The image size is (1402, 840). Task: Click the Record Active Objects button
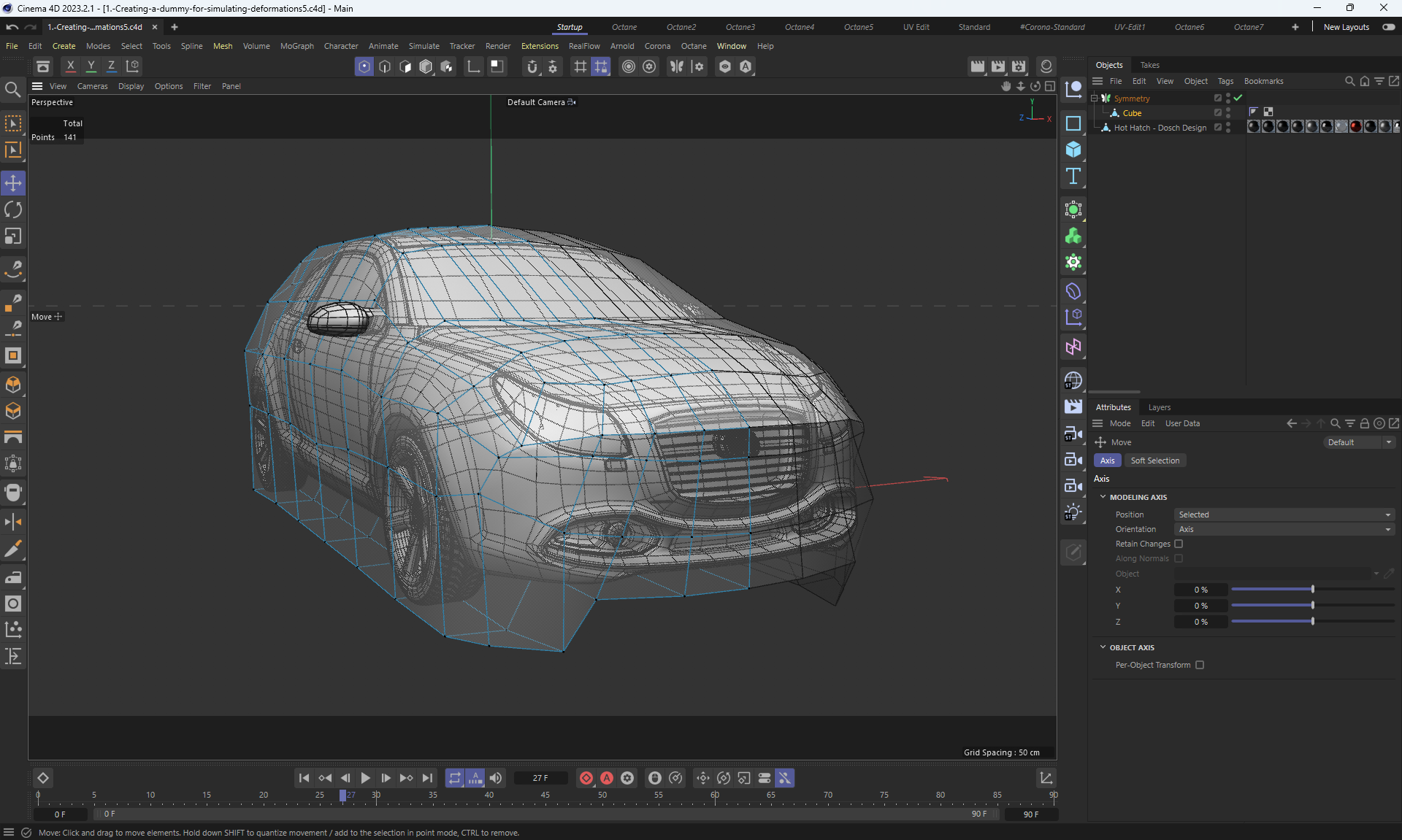pos(586,778)
